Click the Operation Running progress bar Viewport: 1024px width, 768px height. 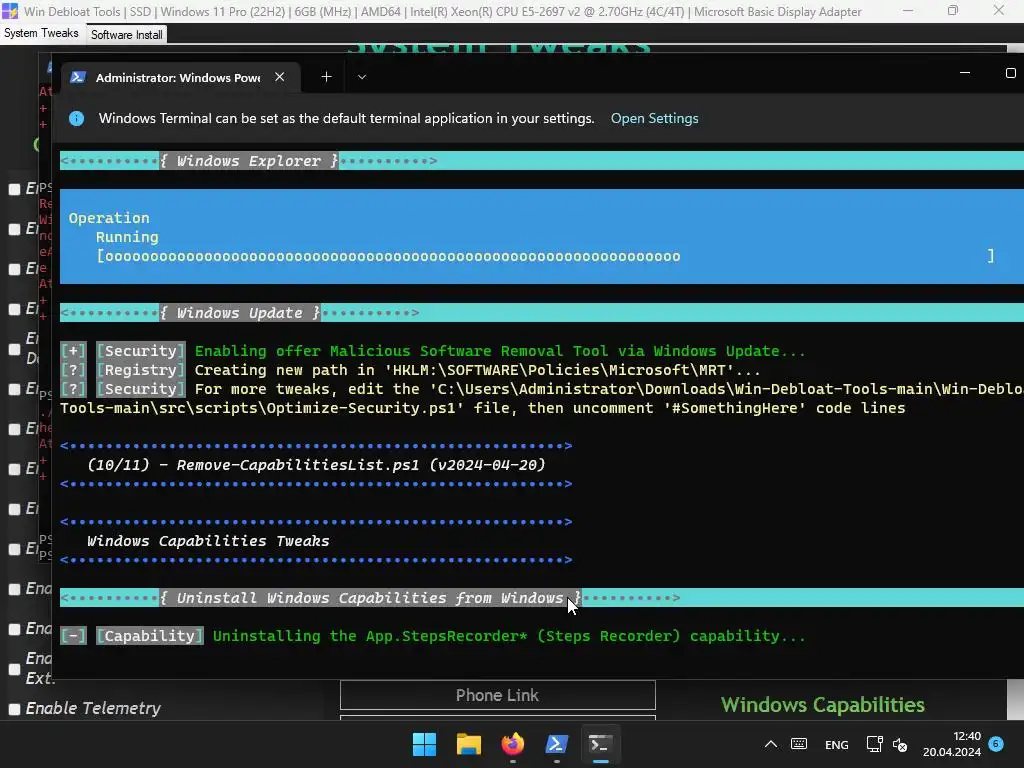tap(545, 256)
